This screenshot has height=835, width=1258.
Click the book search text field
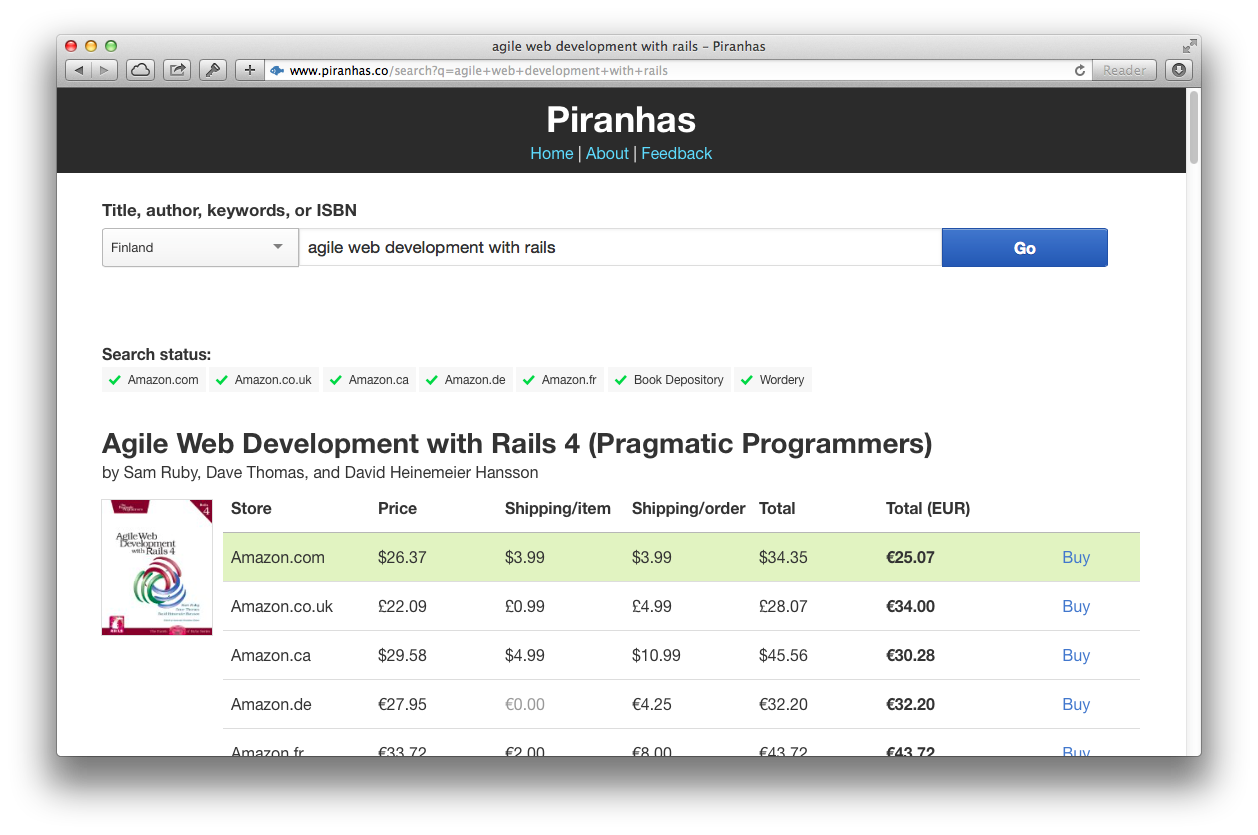(620, 247)
